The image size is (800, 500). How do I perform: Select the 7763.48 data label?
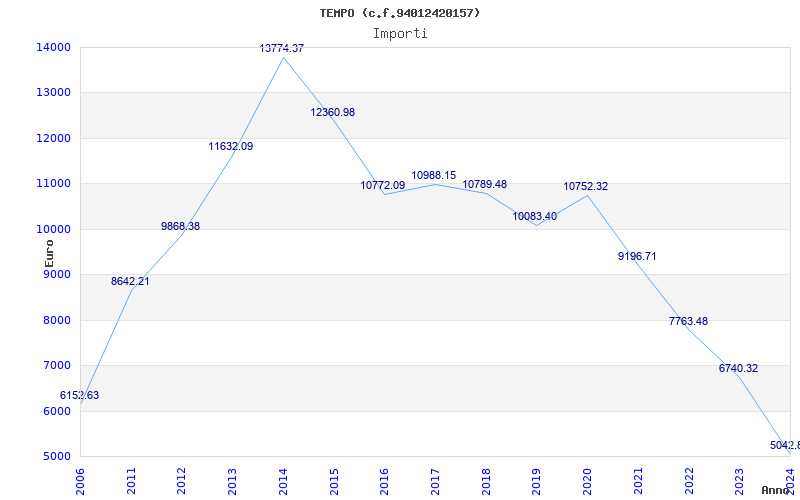coord(688,321)
